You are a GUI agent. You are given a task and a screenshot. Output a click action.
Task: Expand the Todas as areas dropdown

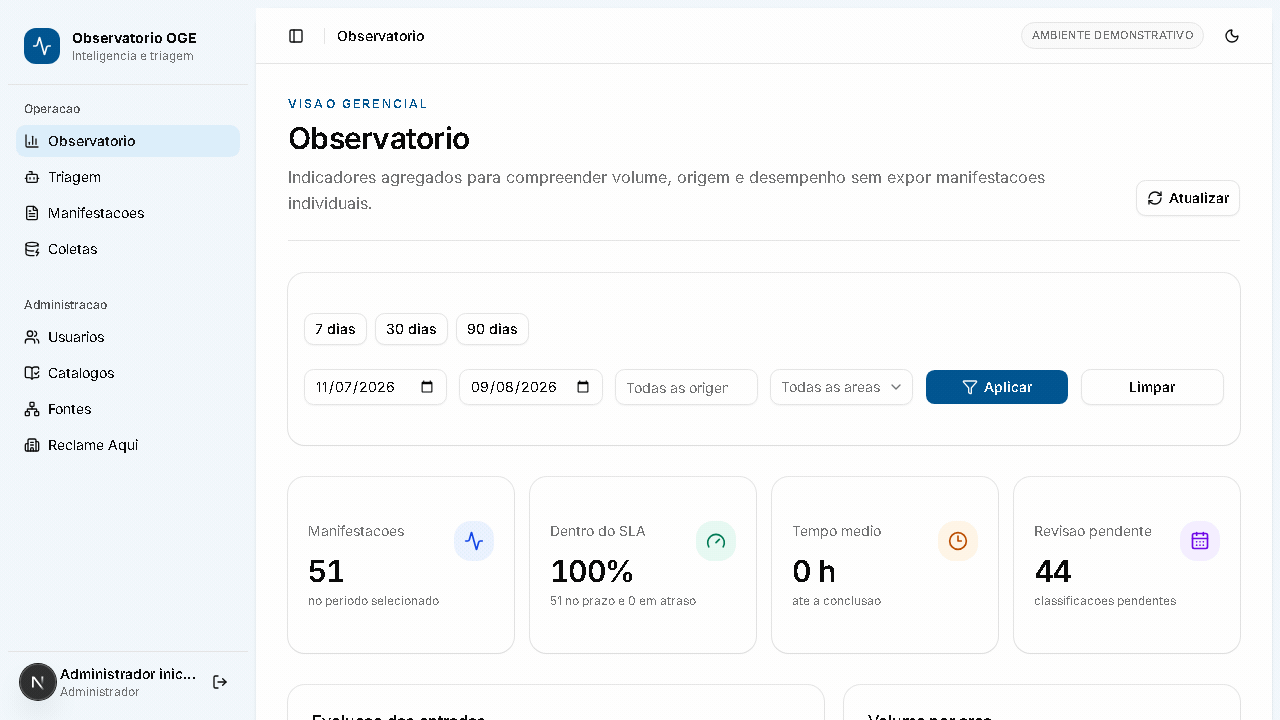841,387
